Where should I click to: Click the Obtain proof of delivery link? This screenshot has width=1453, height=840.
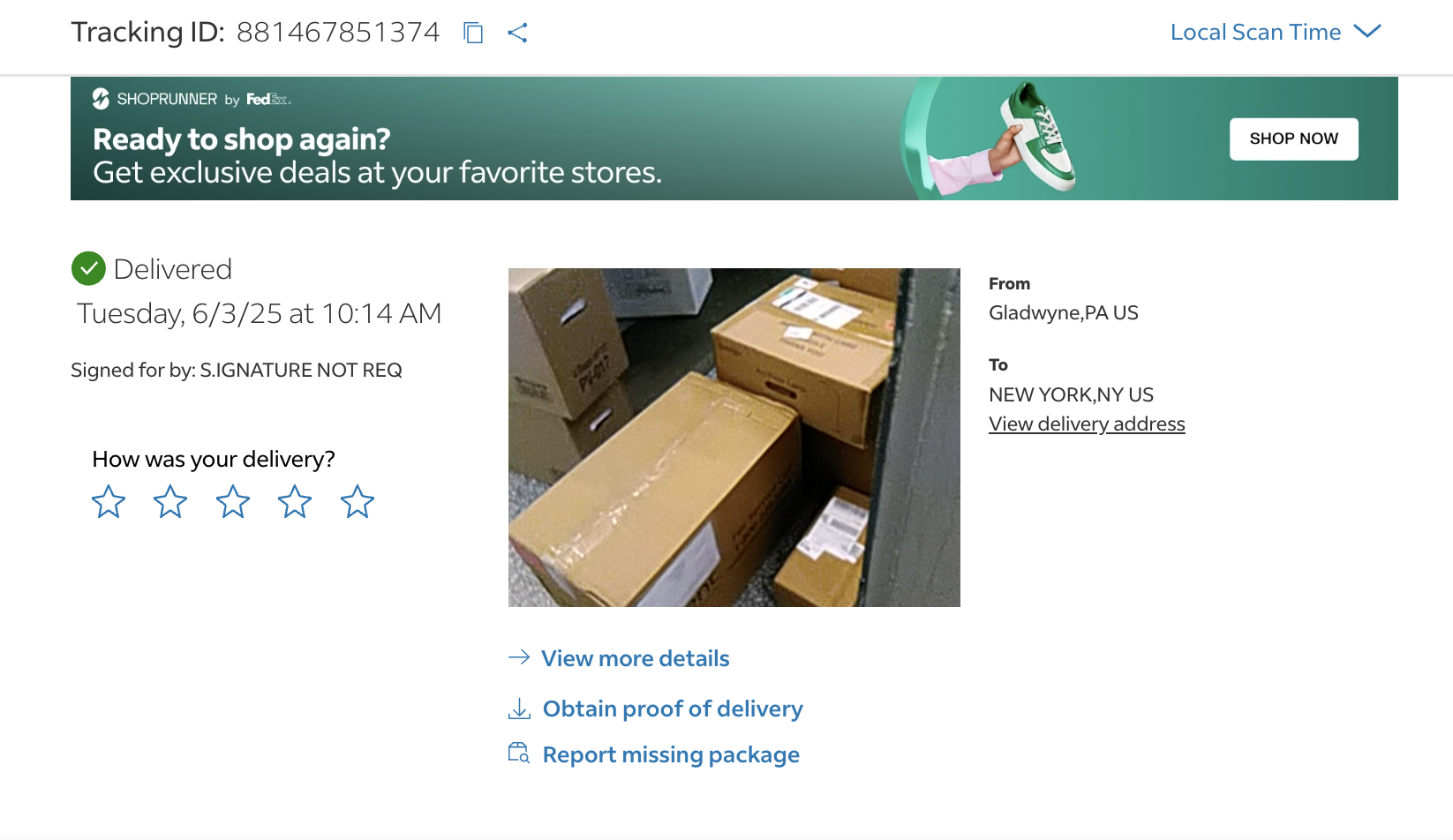[x=673, y=709]
